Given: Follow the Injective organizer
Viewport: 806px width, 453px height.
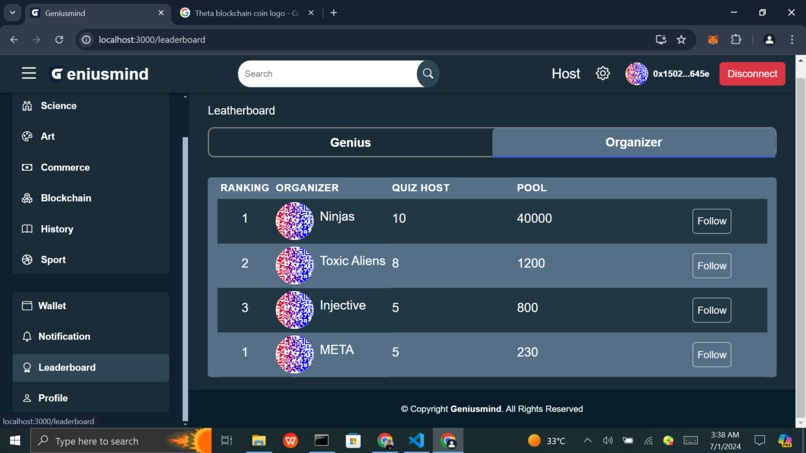Looking at the screenshot, I should coord(711,310).
